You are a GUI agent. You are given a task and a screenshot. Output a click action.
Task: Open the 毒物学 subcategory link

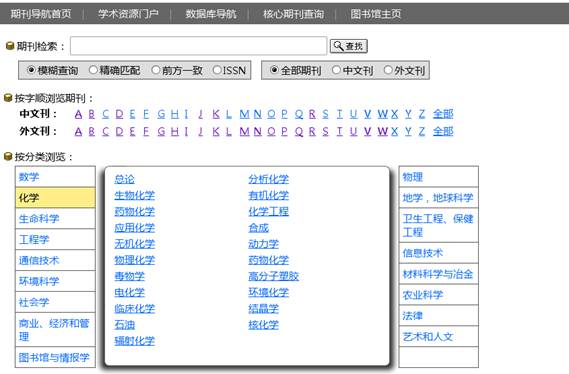point(130,276)
